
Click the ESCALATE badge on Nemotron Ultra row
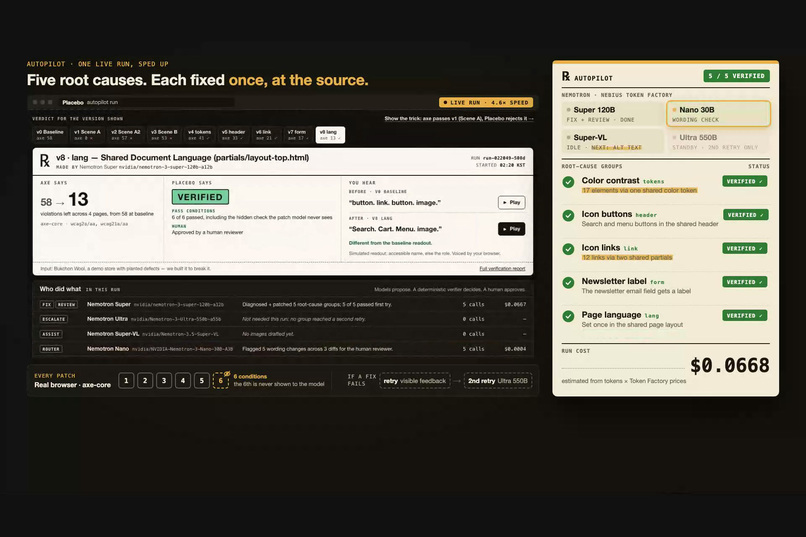pyautogui.click(x=53, y=319)
